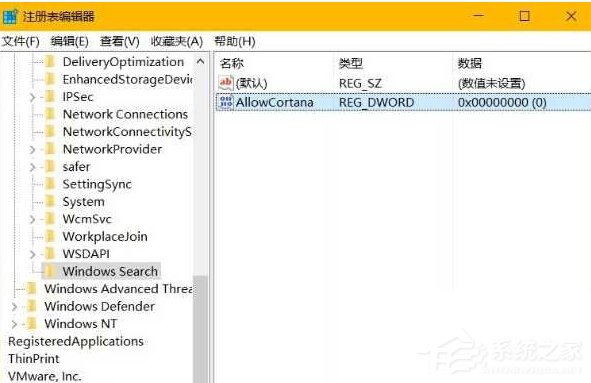Click the Network Connections folder icon
591x383 pixels.
[50, 114]
